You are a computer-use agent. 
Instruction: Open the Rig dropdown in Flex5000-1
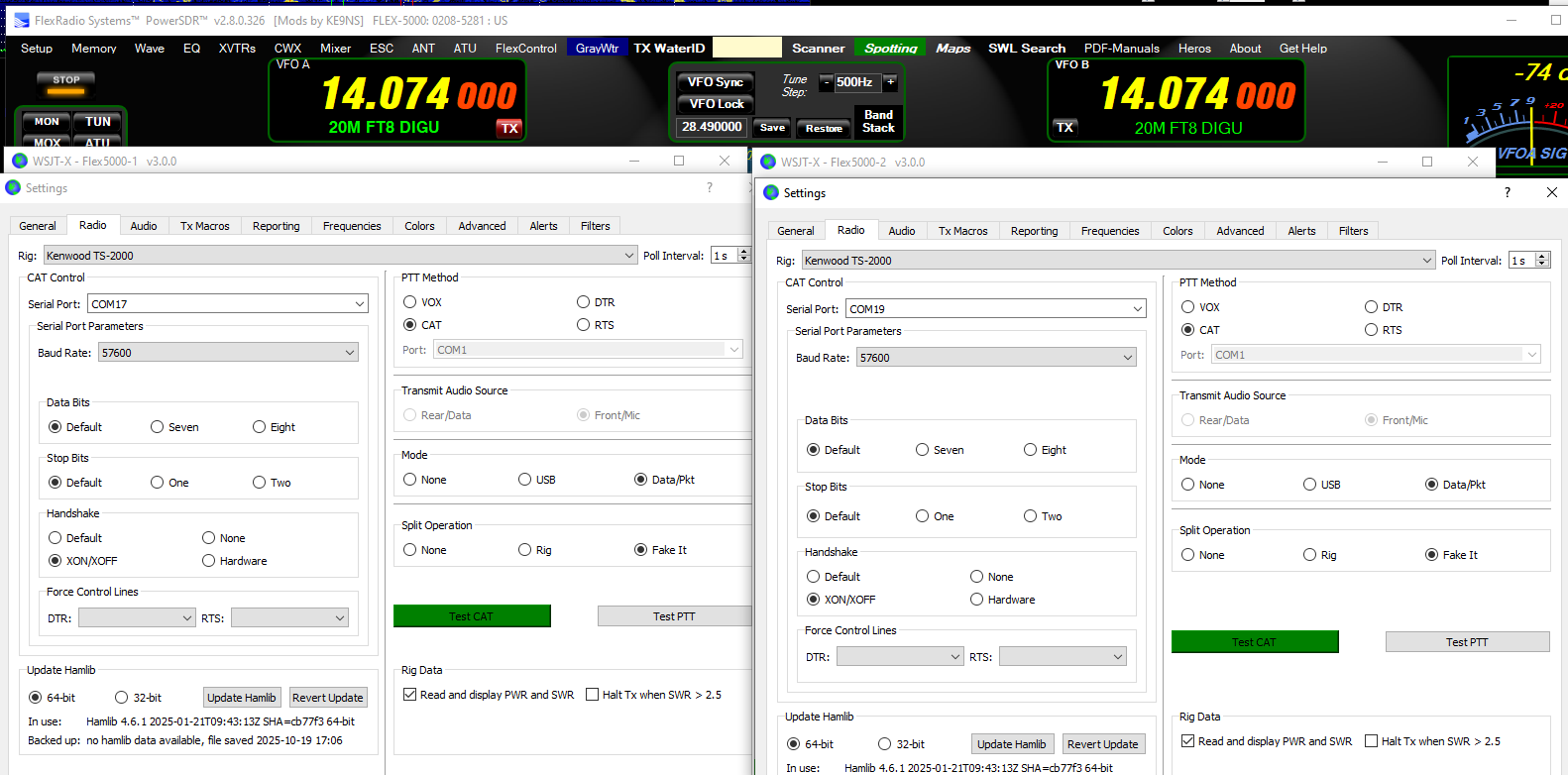click(x=340, y=256)
